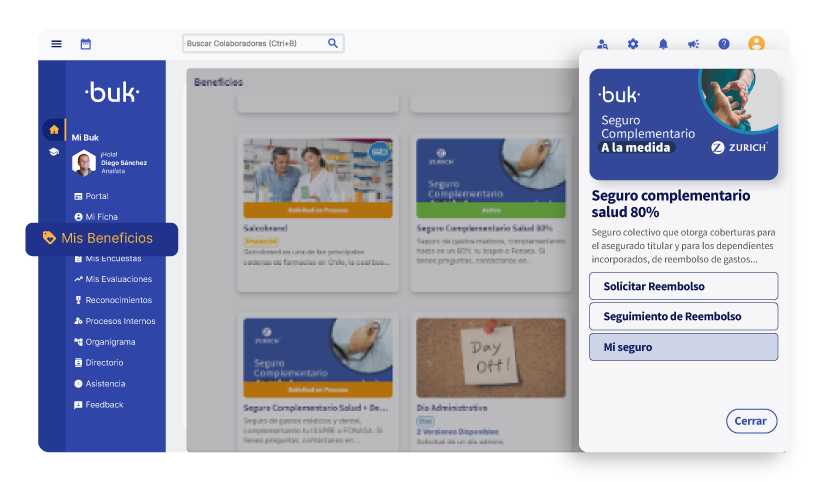This screenshot has height=482, width=824.
Task: Open the orange user profile avatar
Action: 756,43
